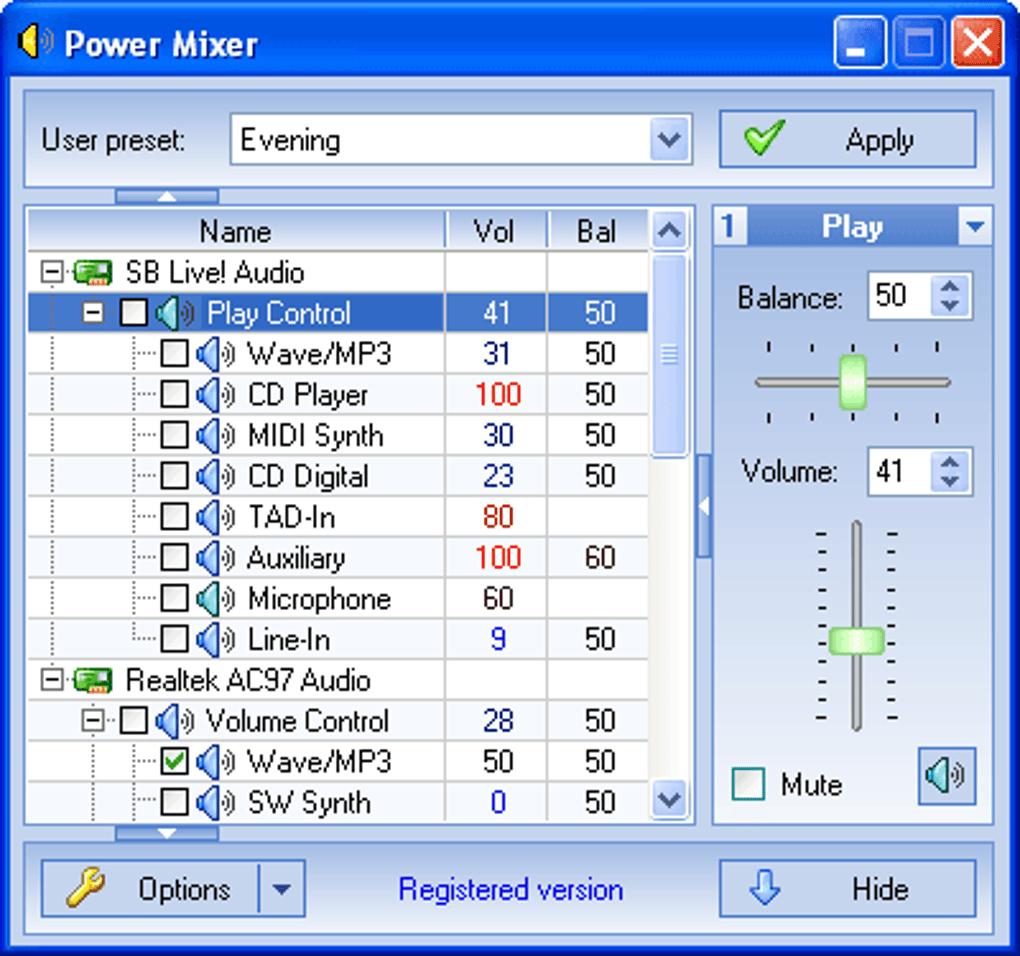Click the SW Synth volume value 0
The image size is (1020, 956).
(x=498, y=803)
